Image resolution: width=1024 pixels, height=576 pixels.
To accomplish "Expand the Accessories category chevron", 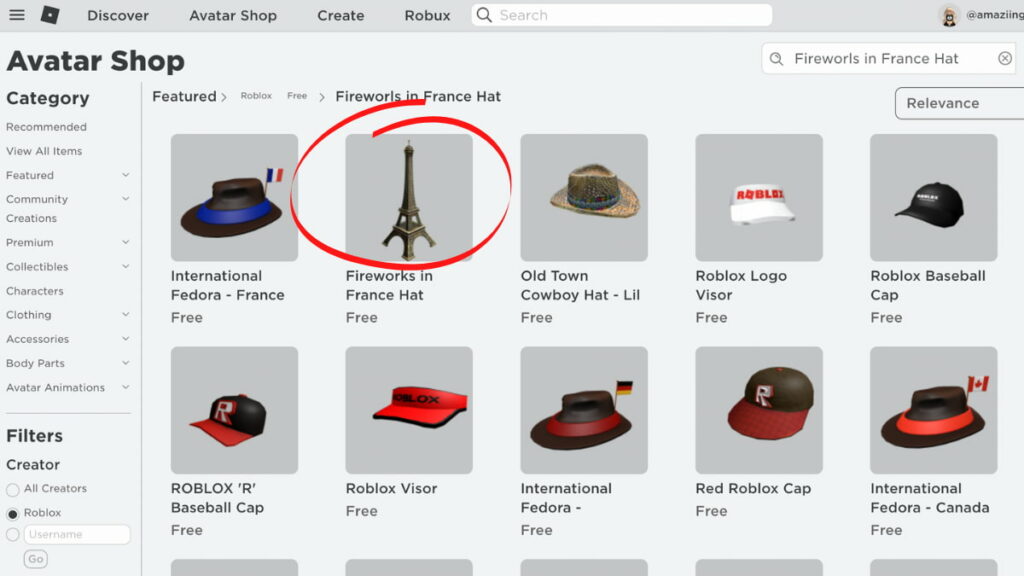I will point(126,339).
